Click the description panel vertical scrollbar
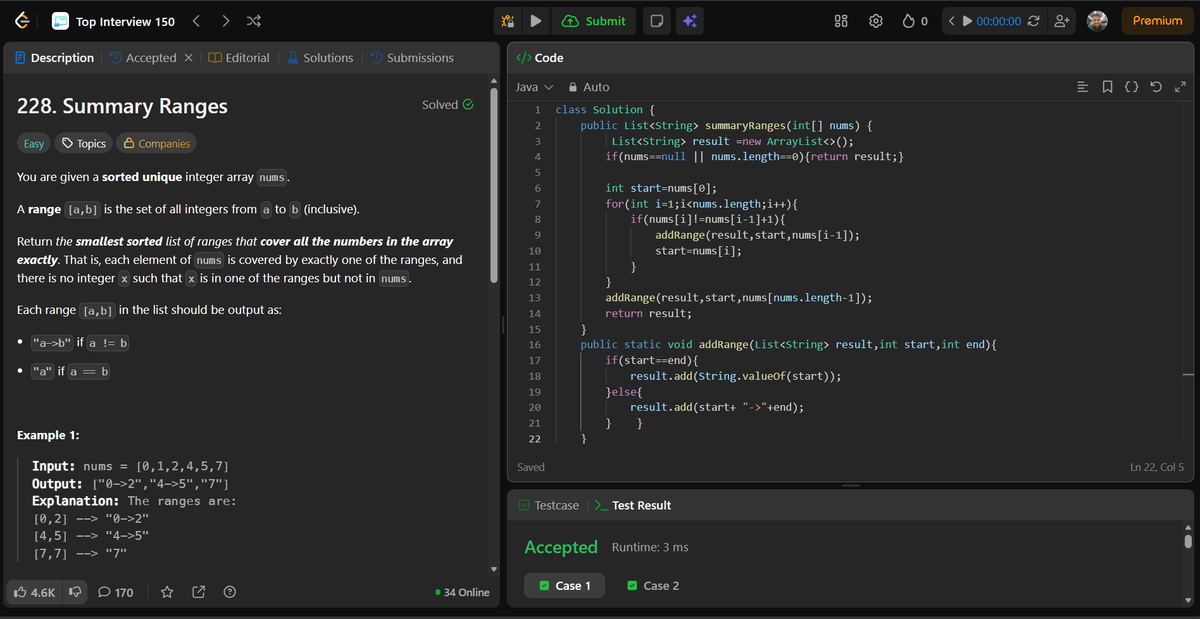This screenshot has width=1200, height=619. click(x=492, y=180)
